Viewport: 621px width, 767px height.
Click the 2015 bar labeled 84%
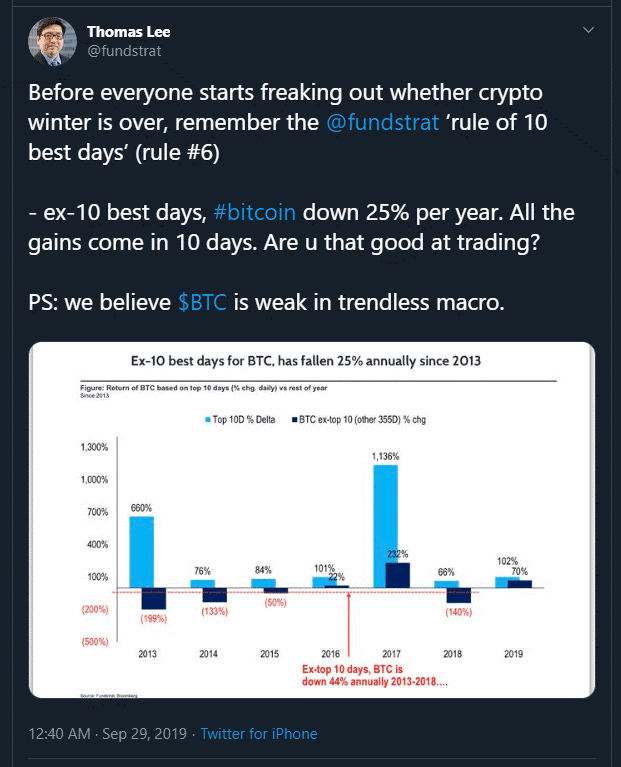click(x=263, y=582)
